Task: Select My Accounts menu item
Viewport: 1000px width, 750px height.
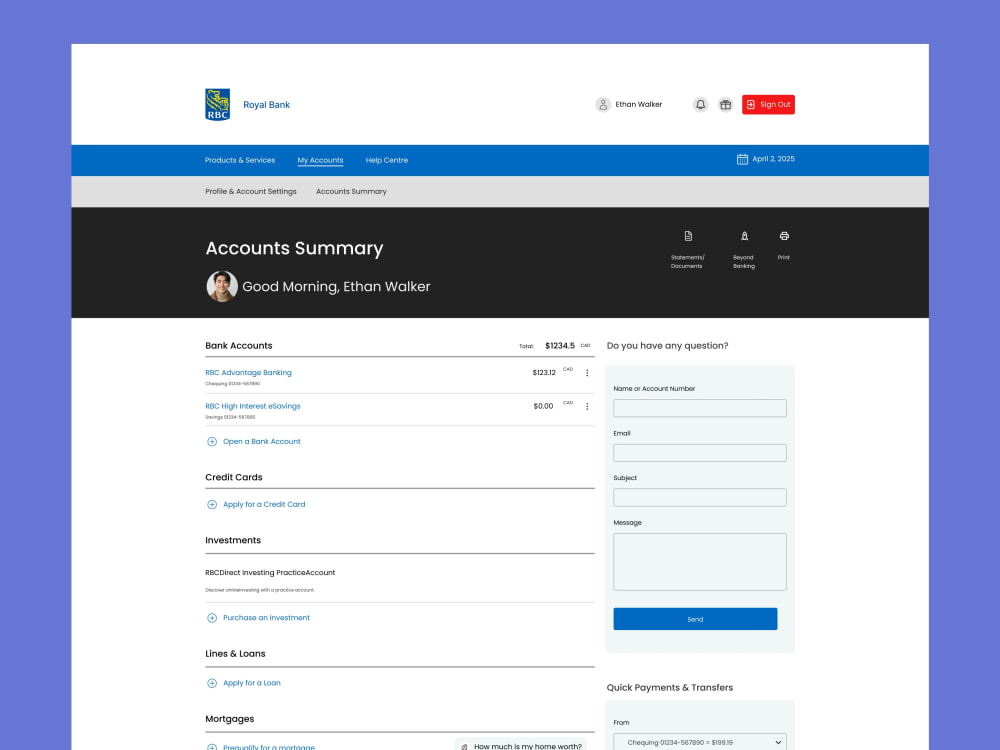Action: pos(320,160)
